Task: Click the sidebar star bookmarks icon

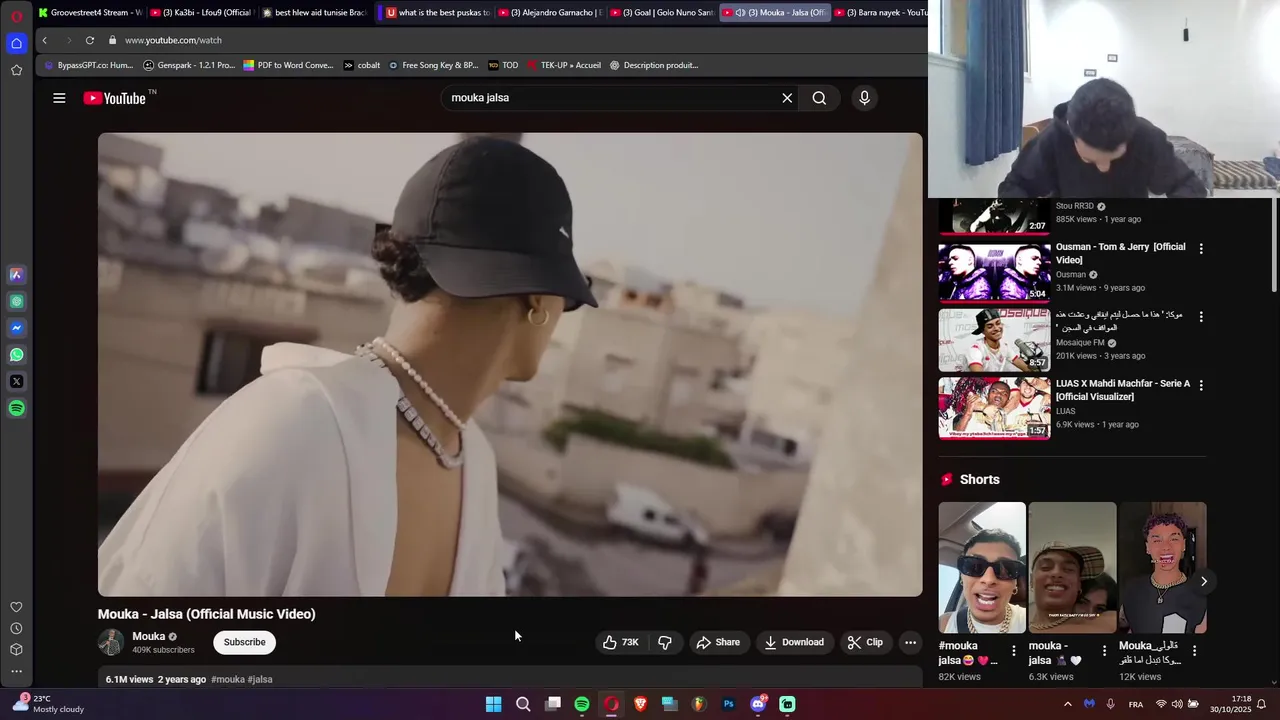Action: [16, 70]
